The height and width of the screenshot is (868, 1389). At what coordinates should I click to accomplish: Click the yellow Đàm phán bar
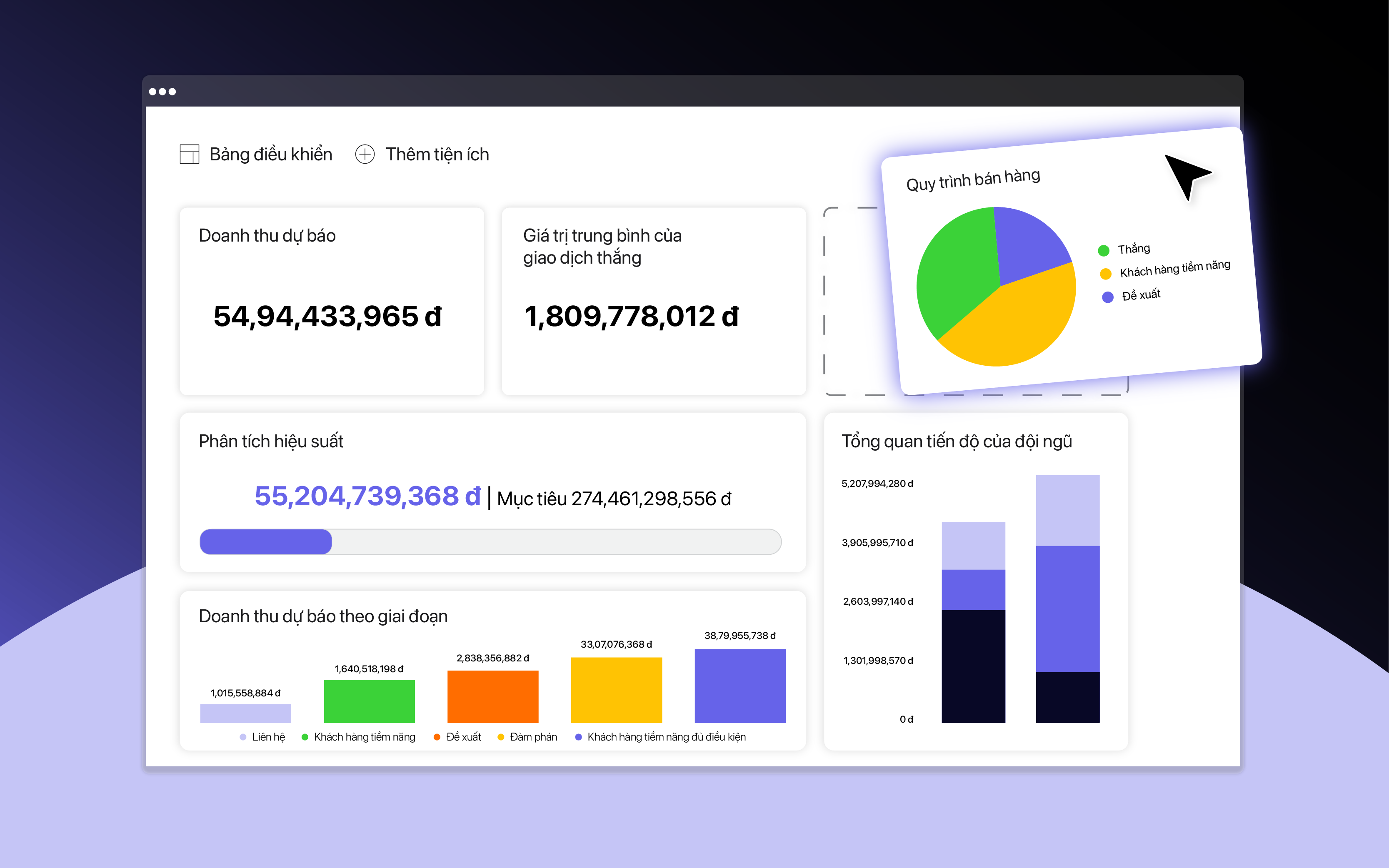[x=616, y=690]
